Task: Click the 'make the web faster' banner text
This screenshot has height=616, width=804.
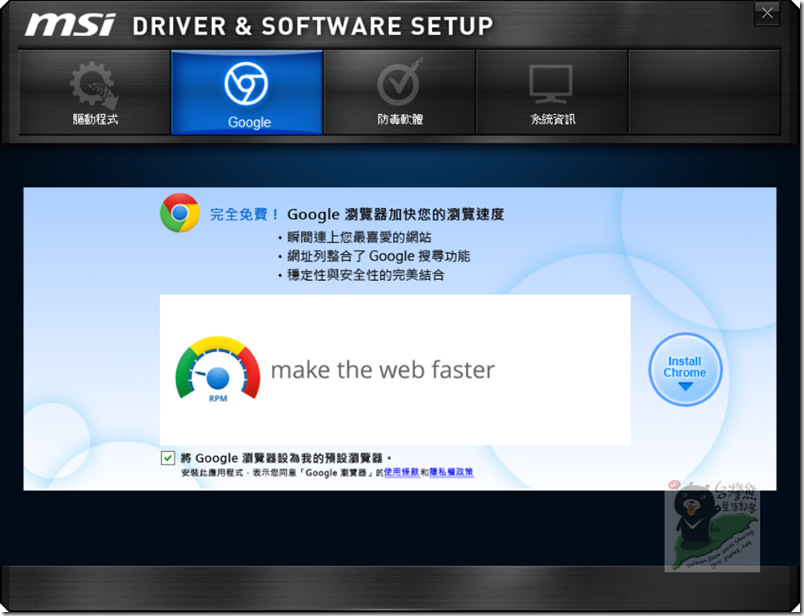Action: pyautogui.click(x=383, y=370)
